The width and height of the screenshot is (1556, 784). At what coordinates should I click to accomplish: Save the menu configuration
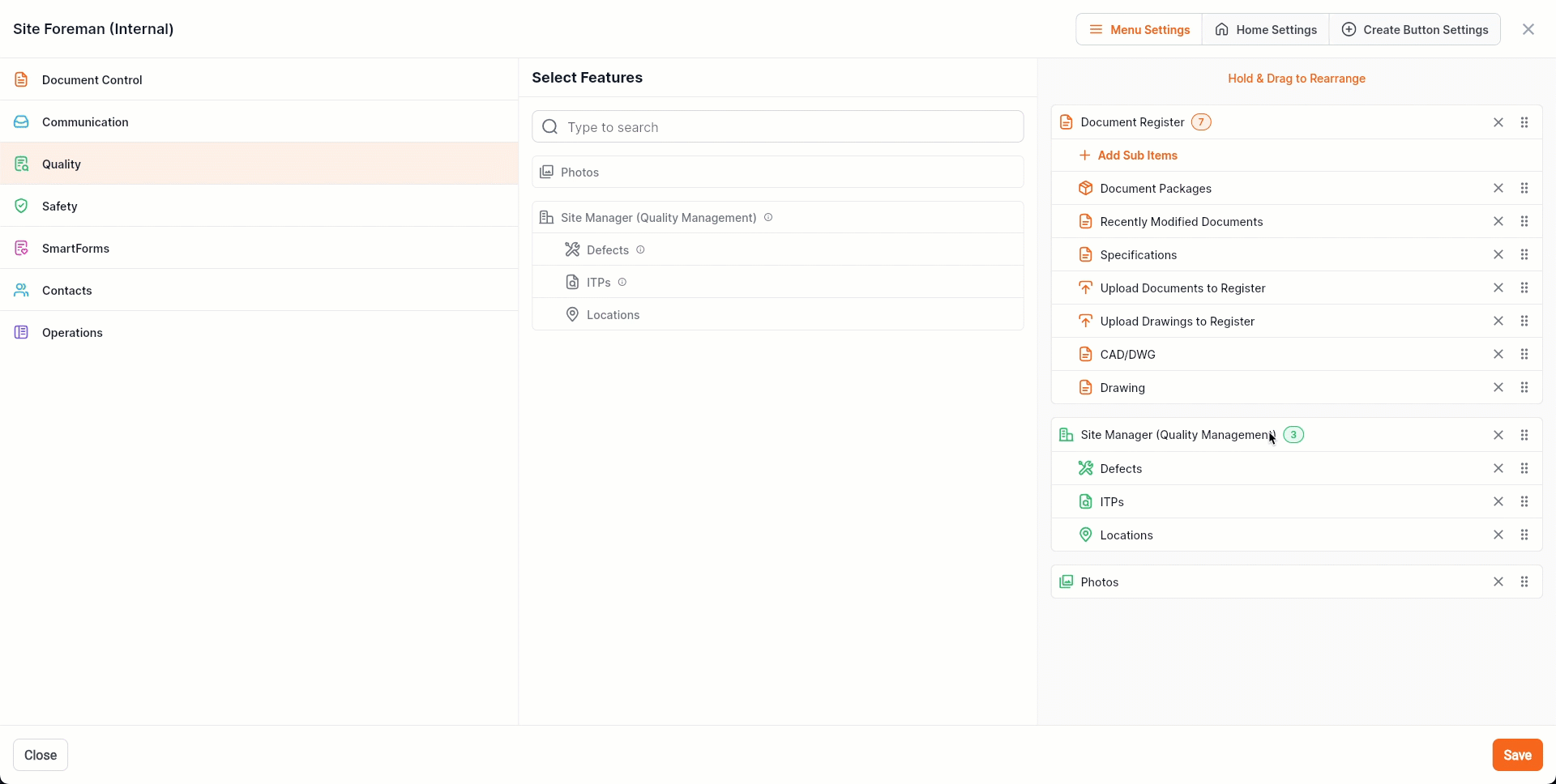pyautogui.click(x=1516, y=755)
